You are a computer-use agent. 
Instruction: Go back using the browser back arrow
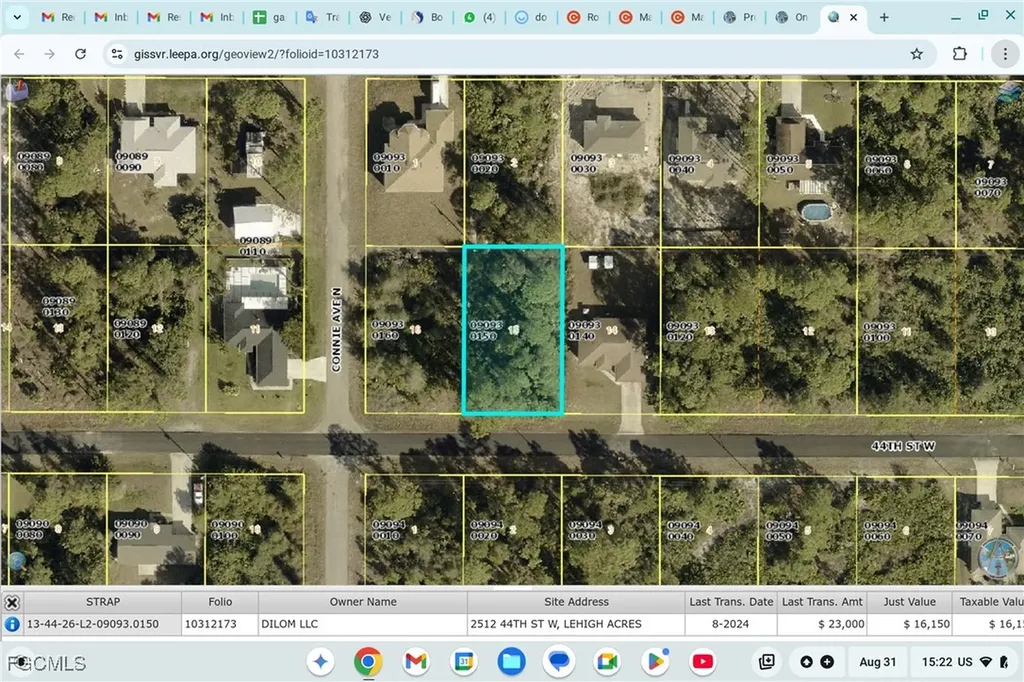19,54
